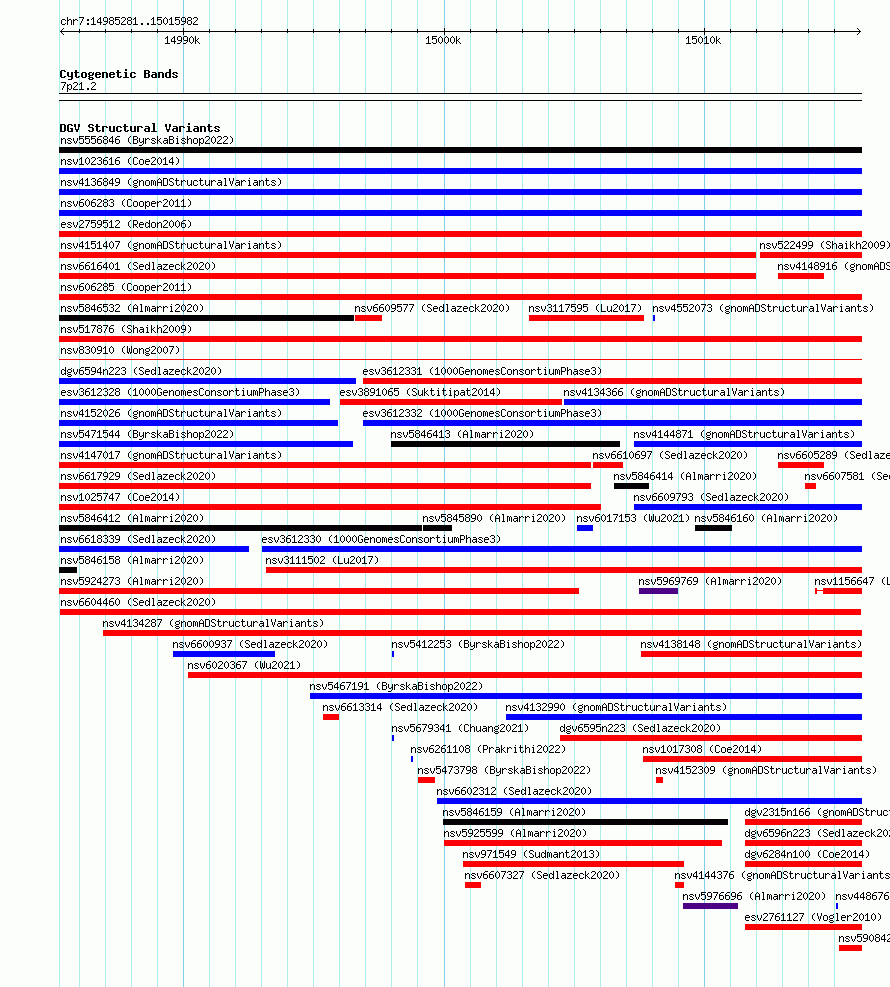
Task: Open nsv5924273 (Almarri2020) variant
Action: 132,581
